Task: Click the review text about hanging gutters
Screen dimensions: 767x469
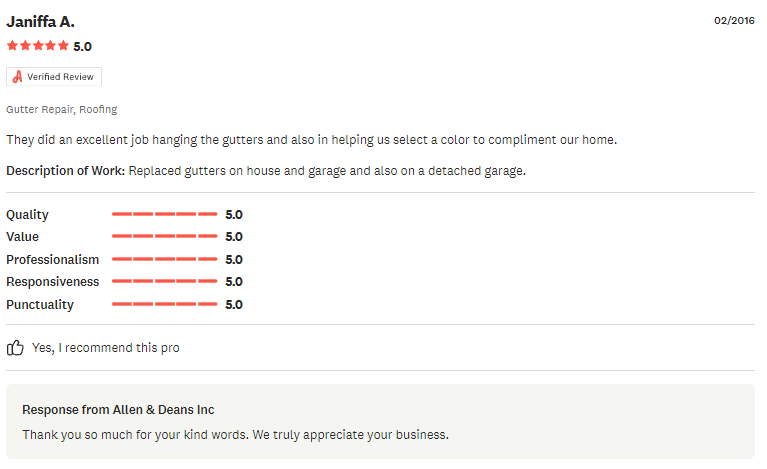Action: coord(312,140)
